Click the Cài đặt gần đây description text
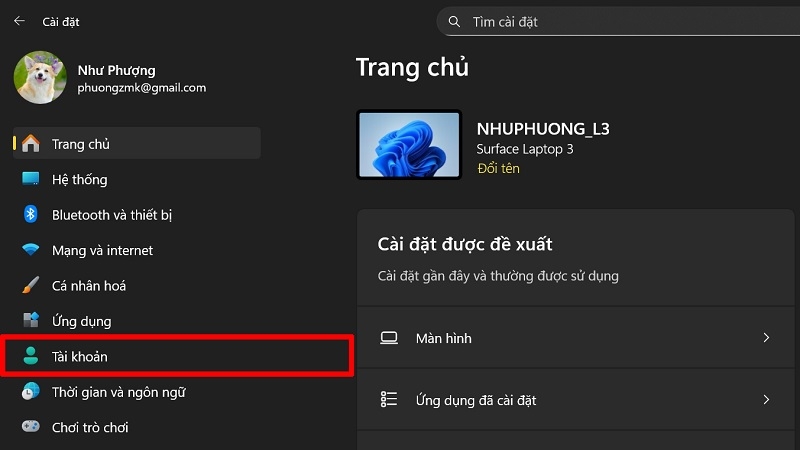 click(x=498, y=276)
